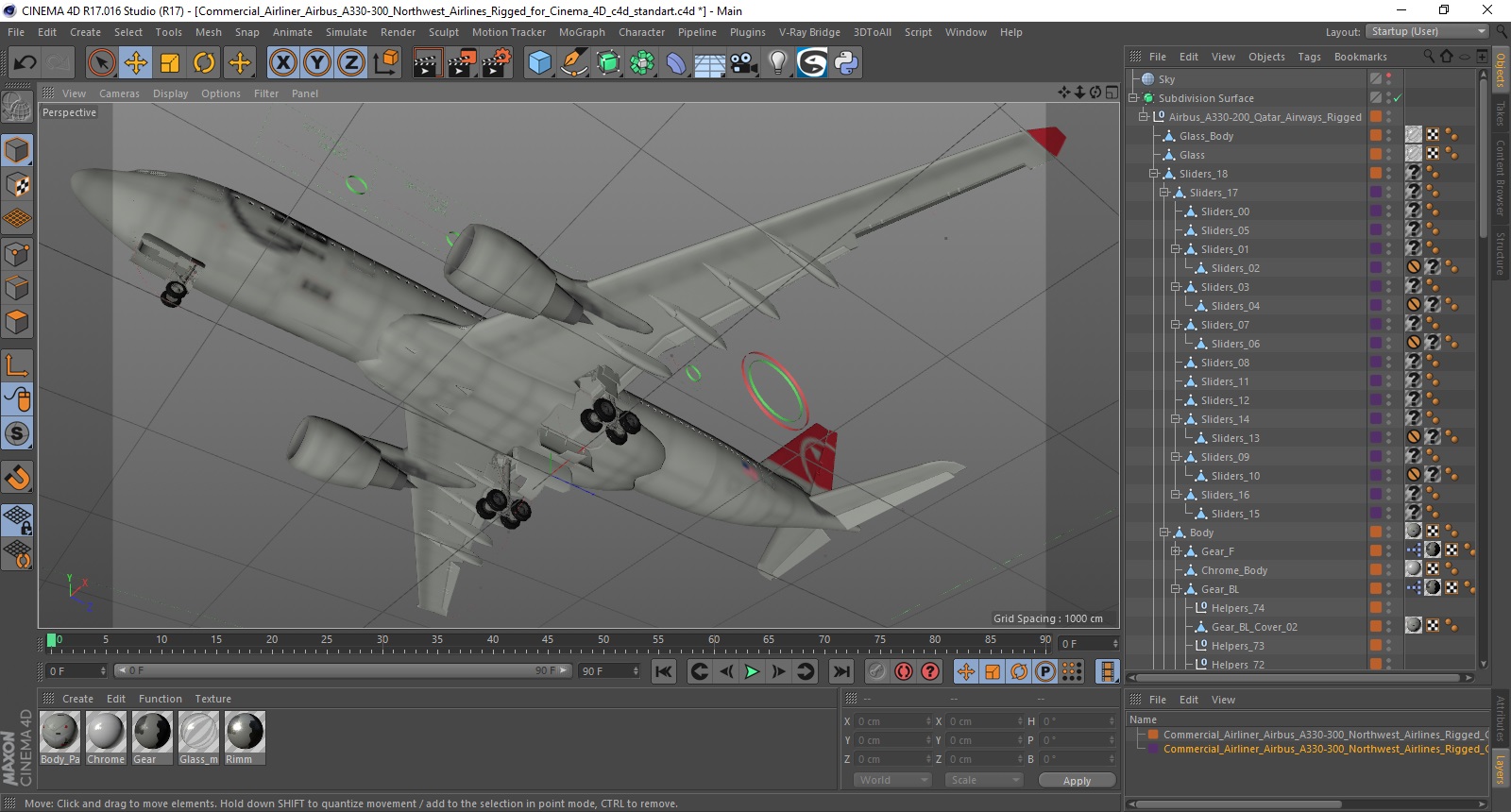Open the V-Ray Bridge menu
This screenshot has width=1511, height=812.
pos(809,32)
